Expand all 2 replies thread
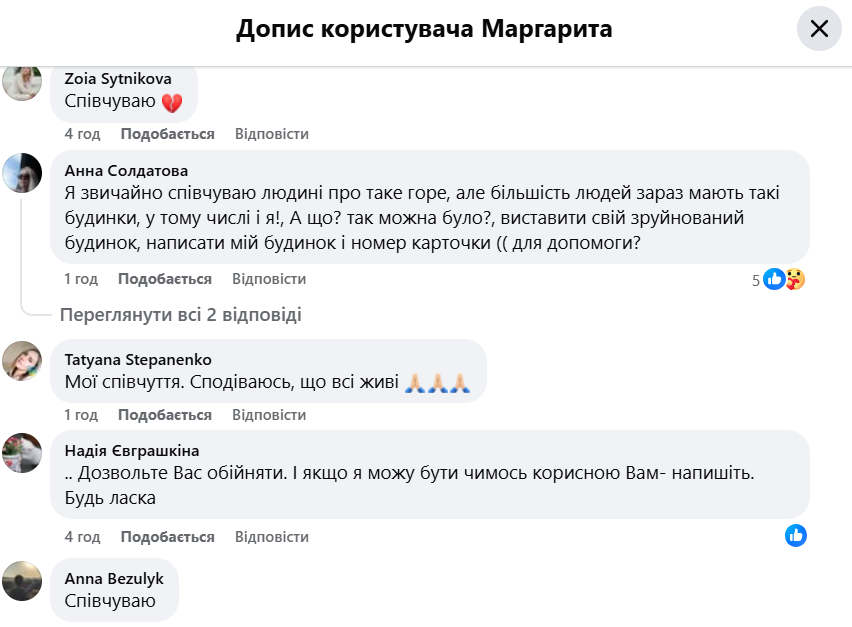The image size is (852, 627). tap(180, 315)
